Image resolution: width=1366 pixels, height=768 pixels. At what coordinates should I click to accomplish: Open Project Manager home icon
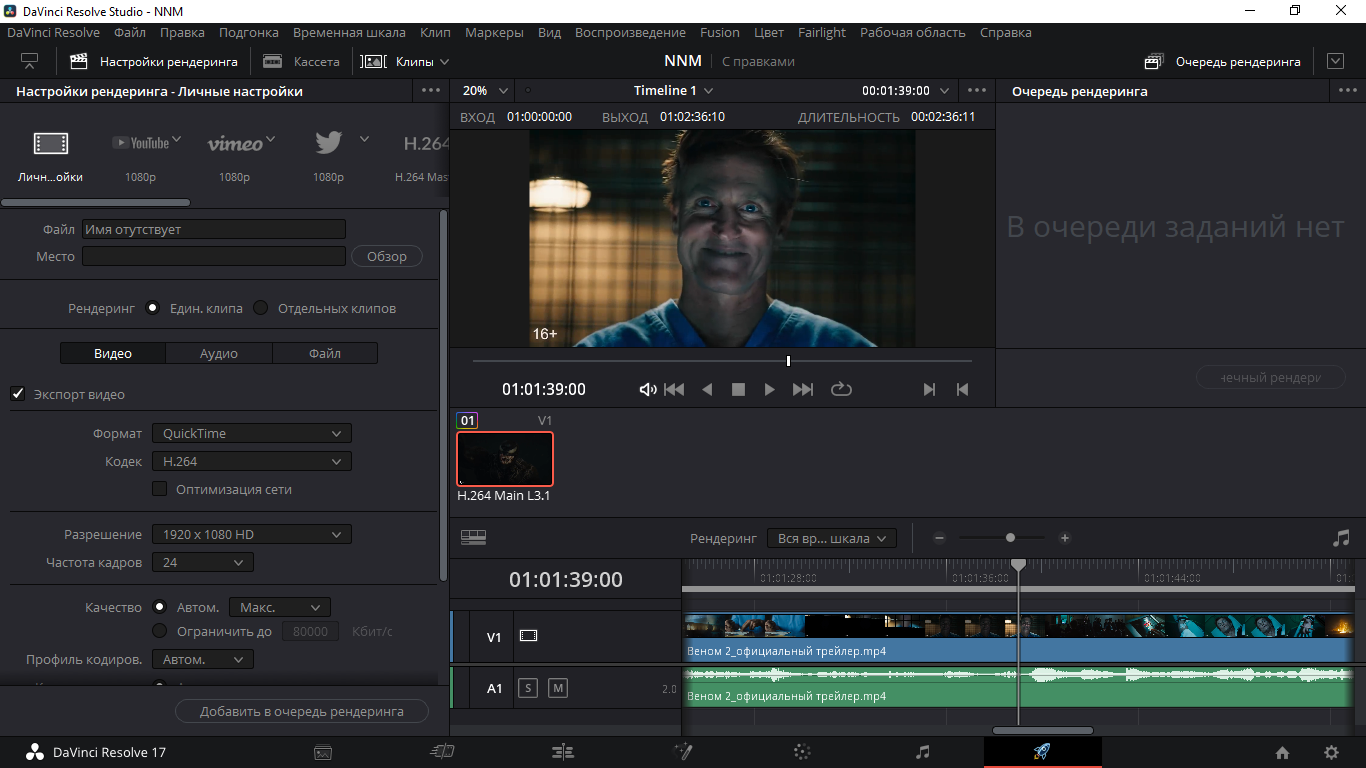1282,753
